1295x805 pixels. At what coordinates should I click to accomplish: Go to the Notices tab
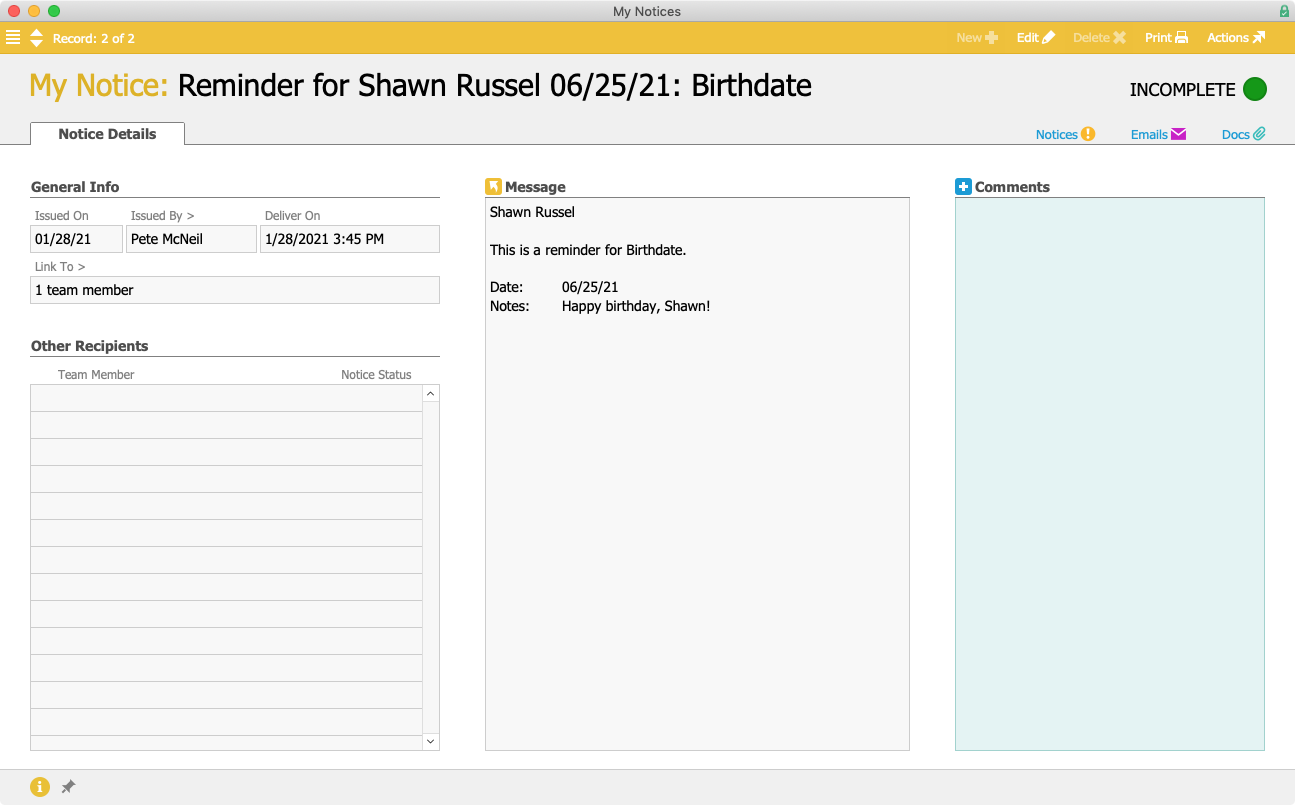click(1057, 133)
